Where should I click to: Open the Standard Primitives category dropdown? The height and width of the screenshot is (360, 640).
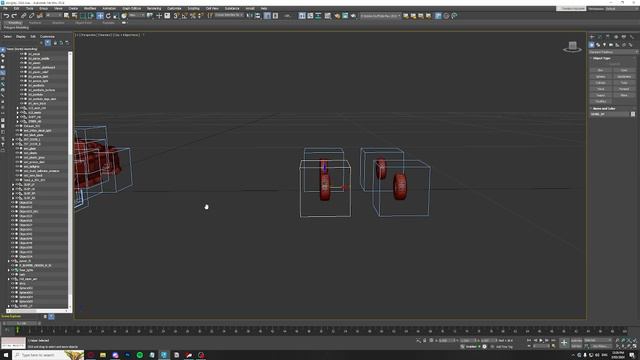pos(613,52)
